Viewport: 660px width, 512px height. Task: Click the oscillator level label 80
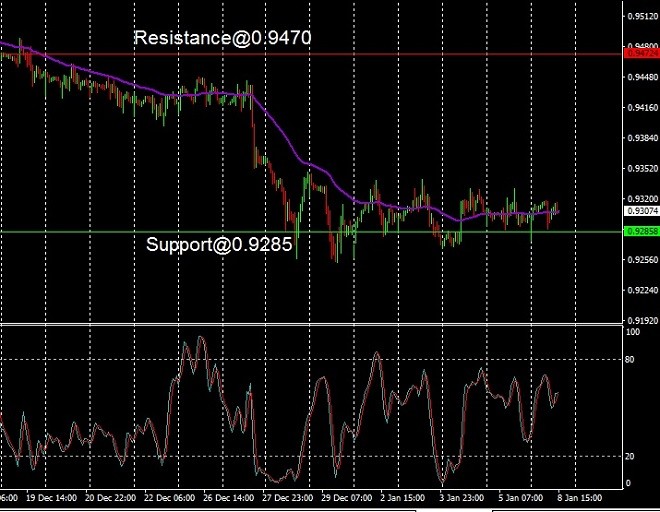click(x=630, y=360)
